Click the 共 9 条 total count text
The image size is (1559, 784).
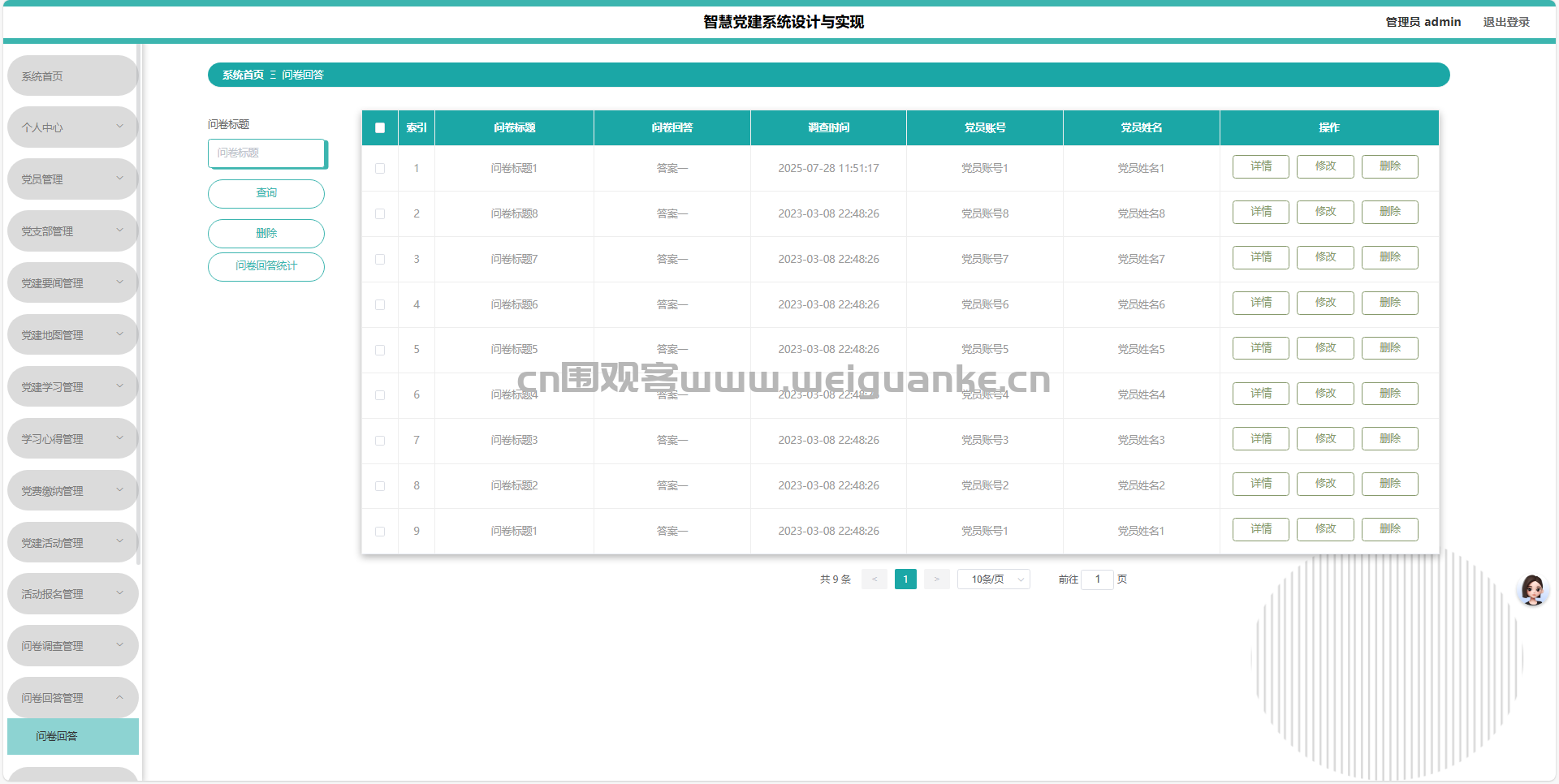[836, 579]
